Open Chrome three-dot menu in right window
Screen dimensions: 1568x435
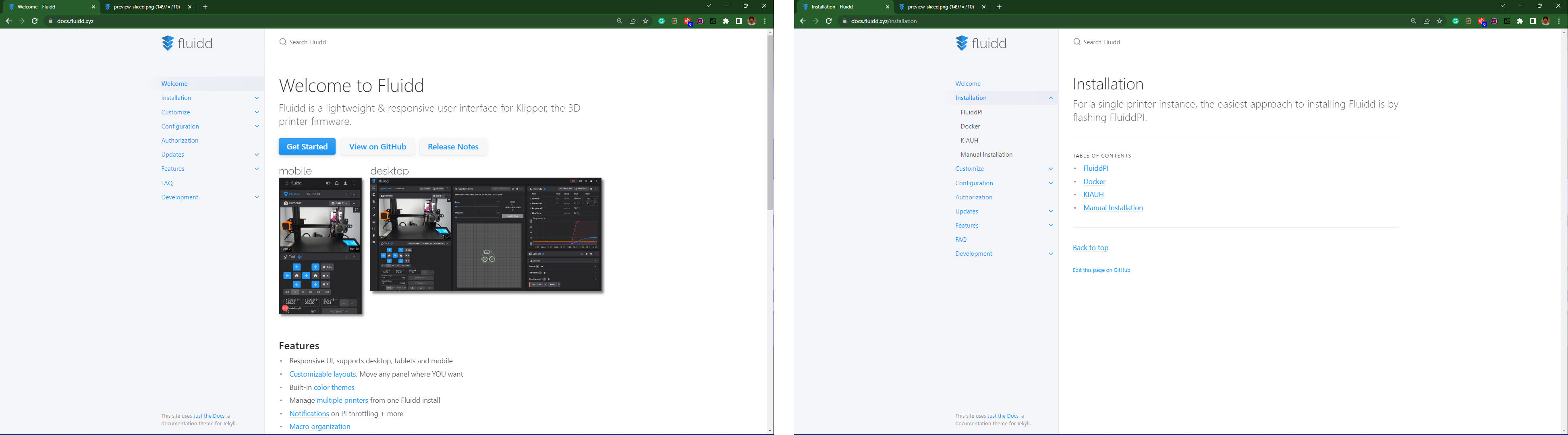pos(1559,21)
